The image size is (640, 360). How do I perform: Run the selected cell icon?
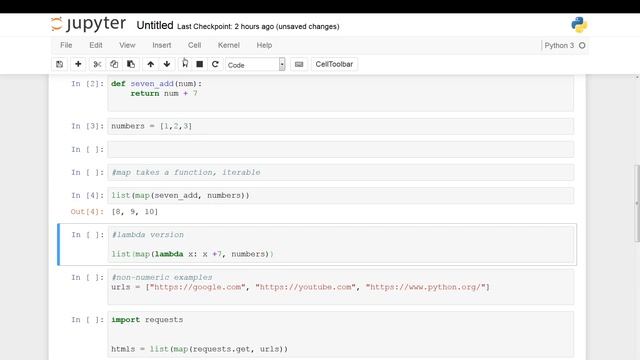185,64
